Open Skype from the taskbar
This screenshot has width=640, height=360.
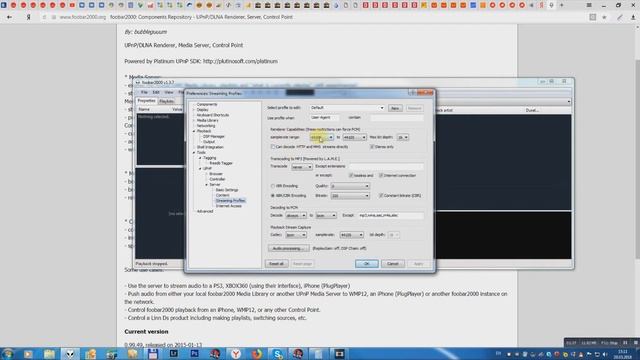[278, 354]
